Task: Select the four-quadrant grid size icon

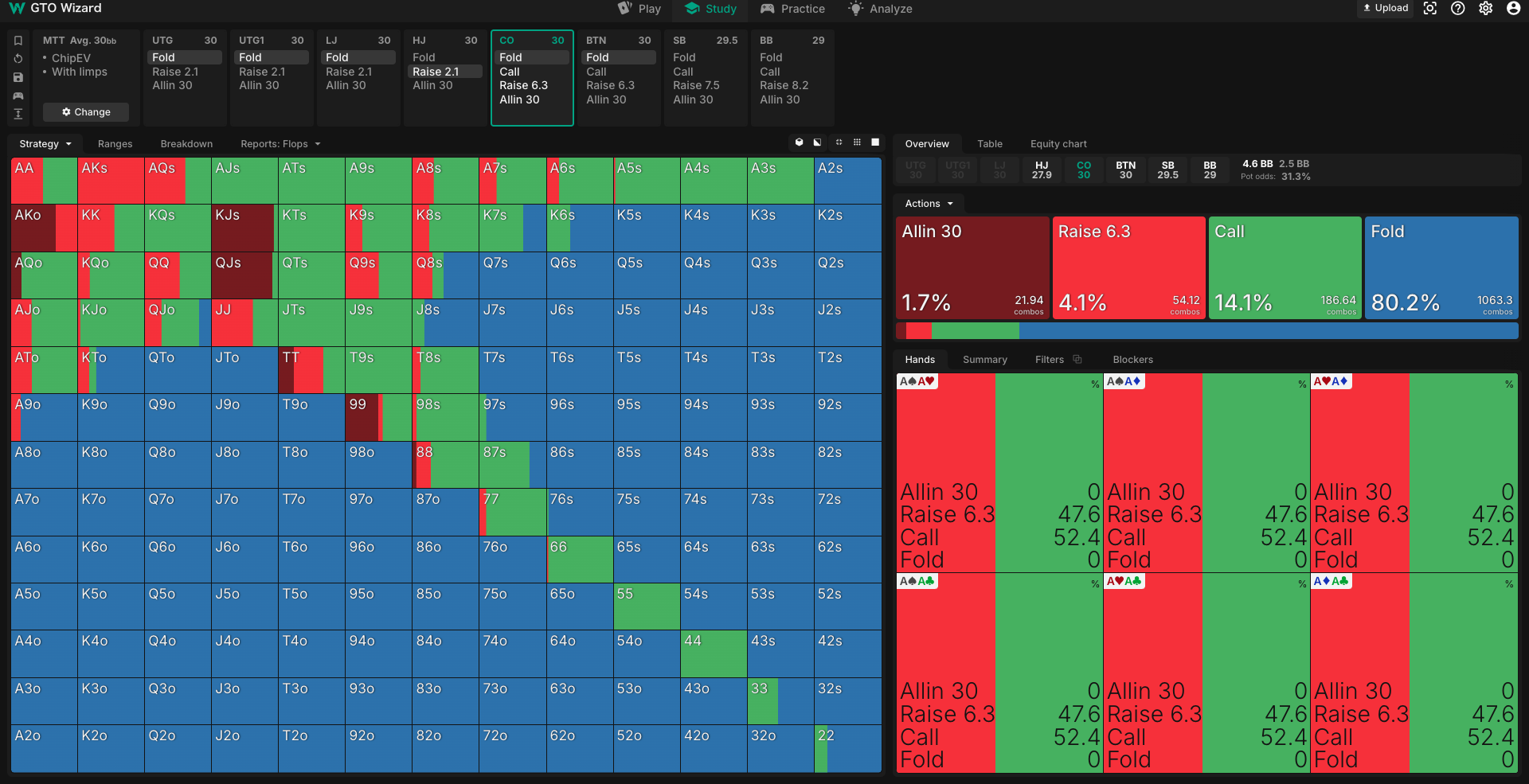Action: coord(839,142)
